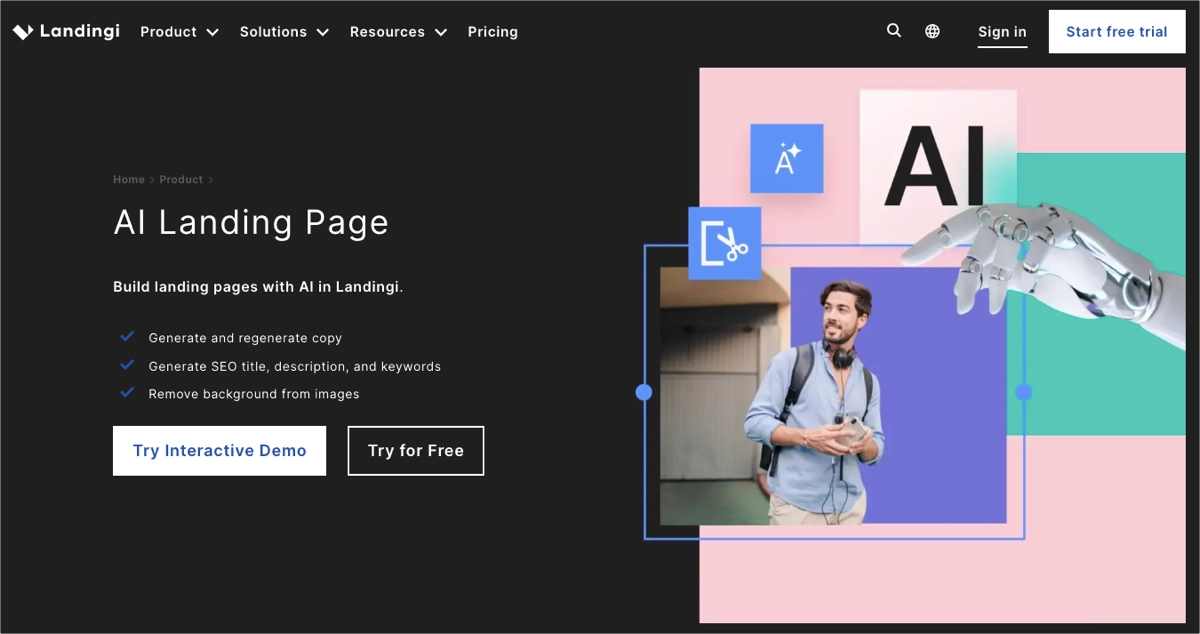Click the Try for Free button

415,450
